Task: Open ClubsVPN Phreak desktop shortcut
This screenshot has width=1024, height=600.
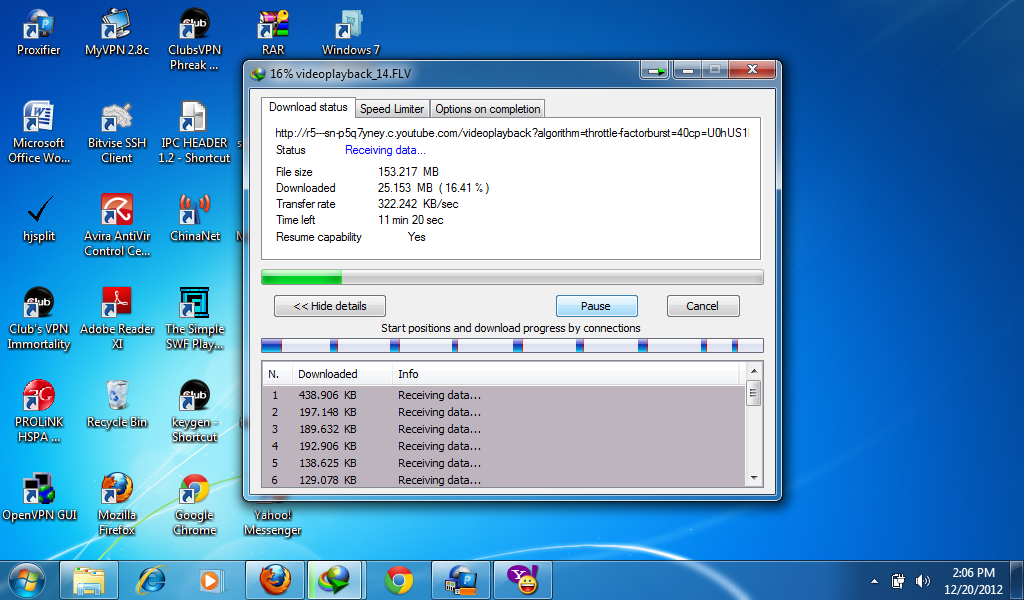Action: [194, 39]
